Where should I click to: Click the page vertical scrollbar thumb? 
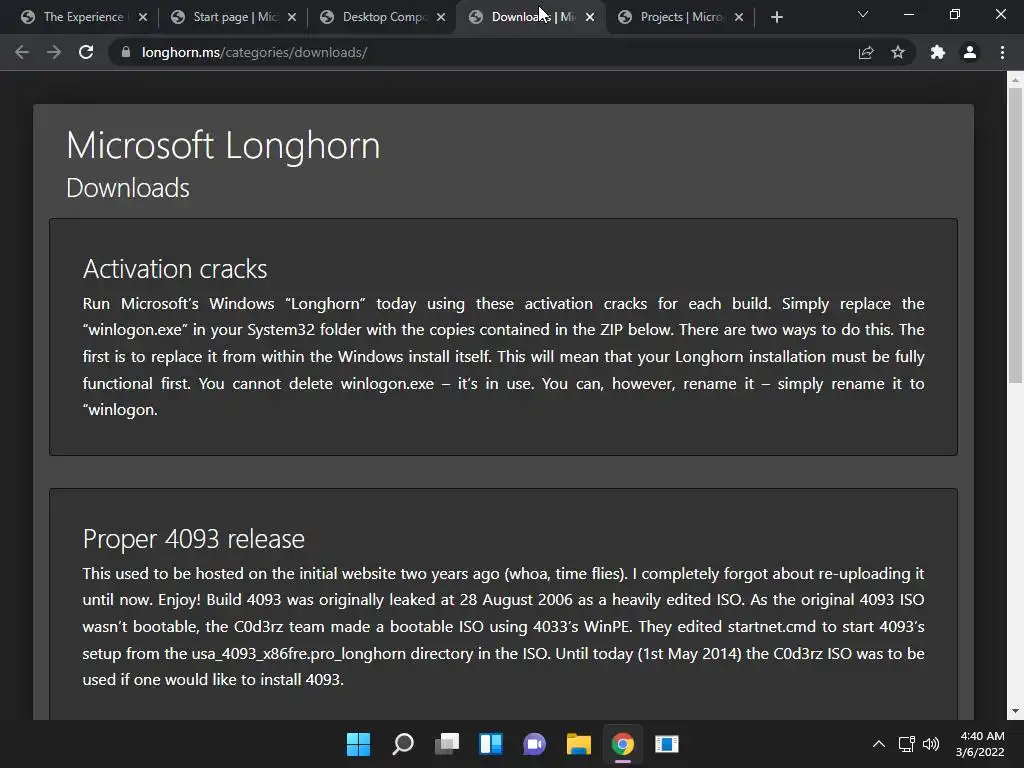pyautogui.click(x=1015, y=235)
